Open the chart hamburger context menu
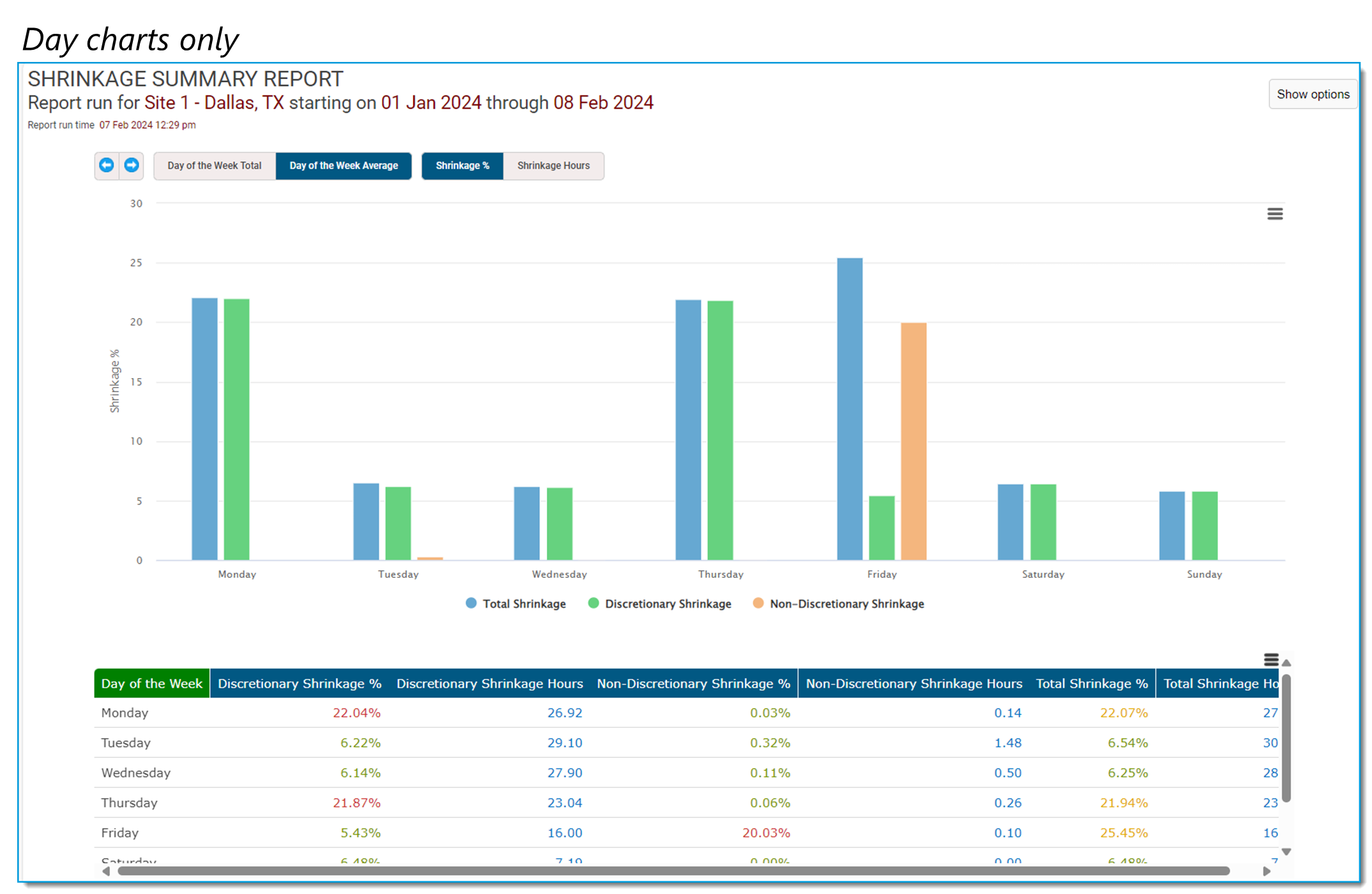This screenshot has width=1372, height=894. click(x=1275, y=214)
